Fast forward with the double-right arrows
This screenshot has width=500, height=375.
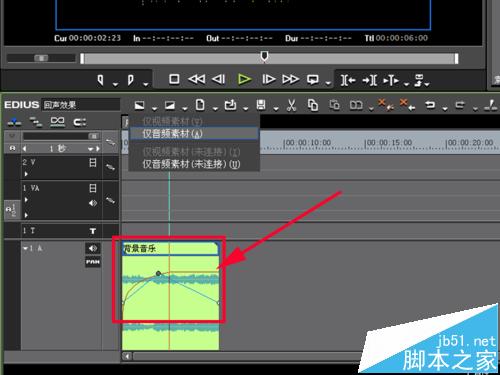click(290, 79)
